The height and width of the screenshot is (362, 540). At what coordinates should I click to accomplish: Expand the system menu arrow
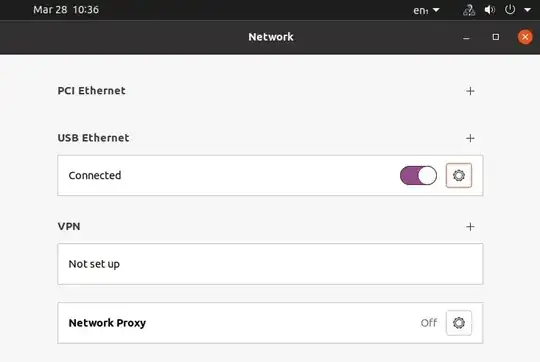point(527,10)
